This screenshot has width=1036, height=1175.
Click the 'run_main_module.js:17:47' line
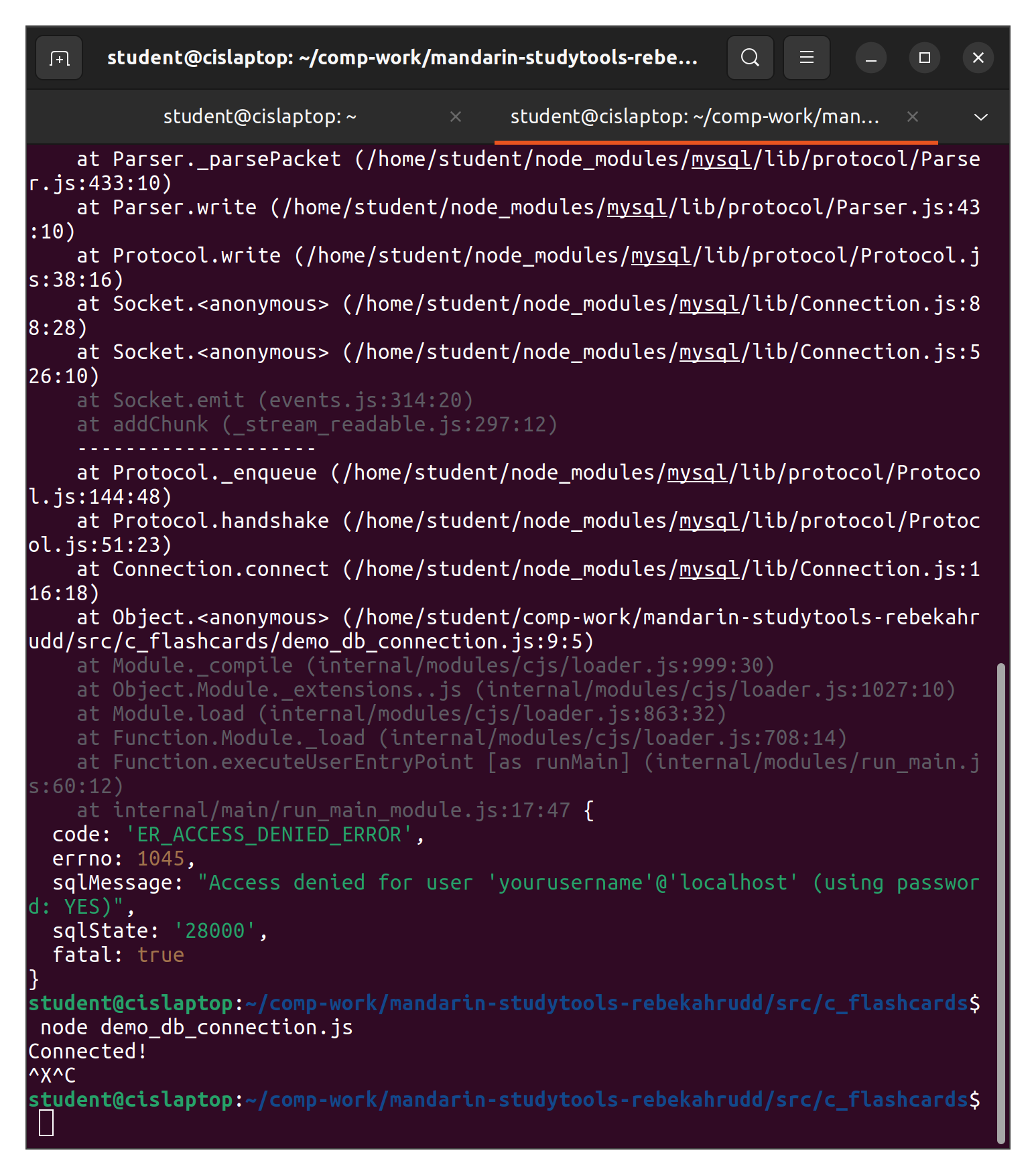tap(323, 811)
